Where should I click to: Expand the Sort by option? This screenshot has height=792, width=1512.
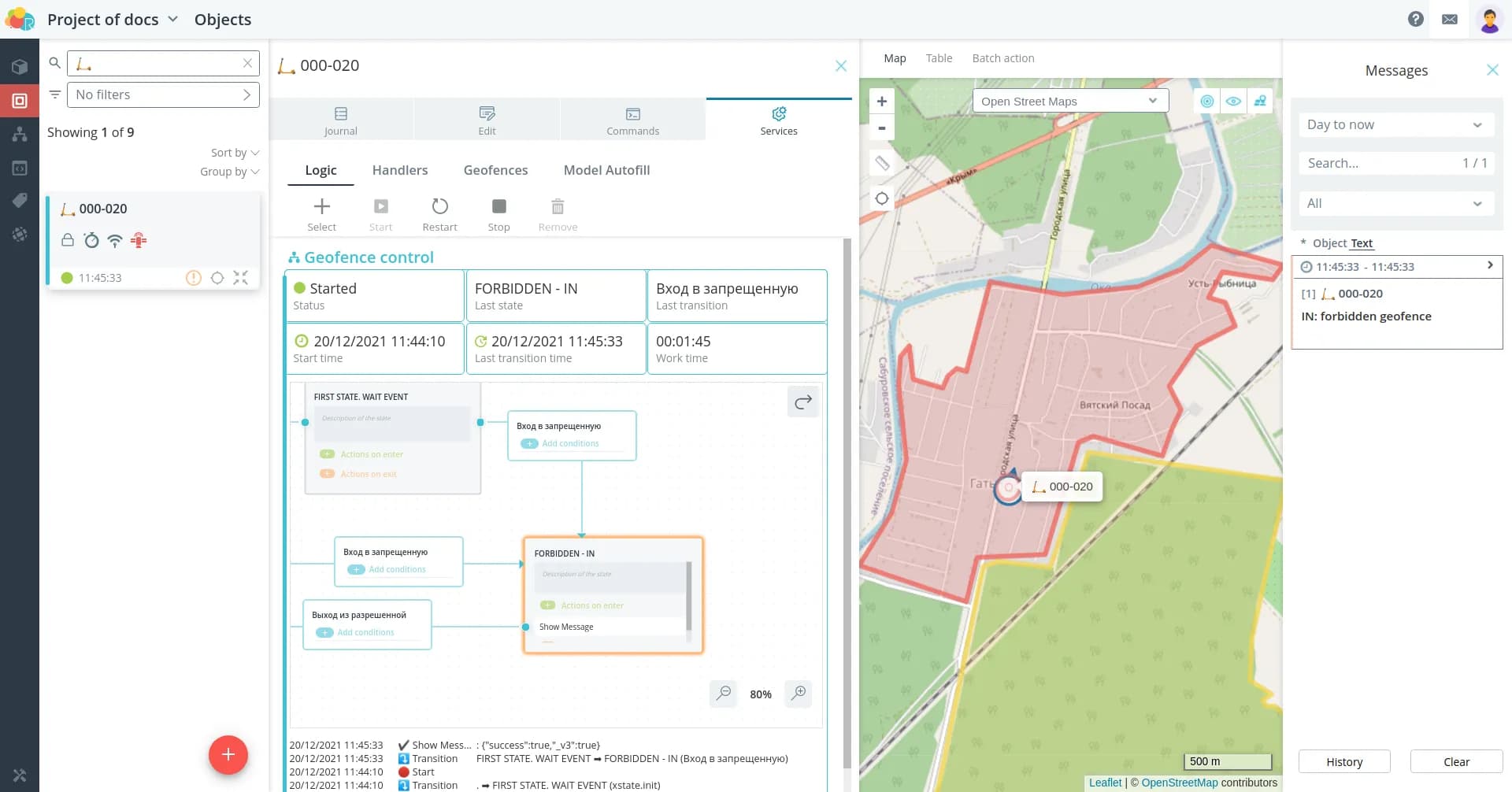point(234,153)
